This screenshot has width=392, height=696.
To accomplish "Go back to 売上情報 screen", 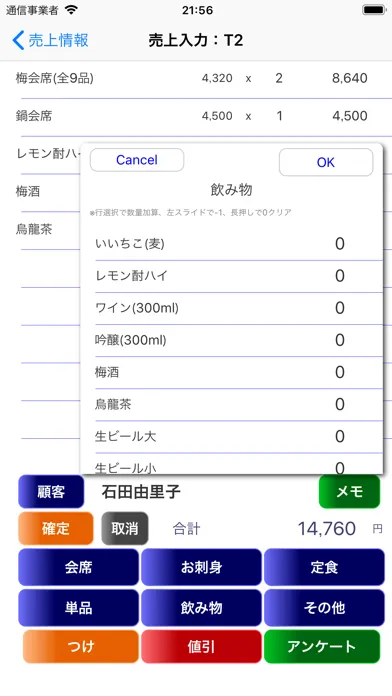I will coord(50,40).
